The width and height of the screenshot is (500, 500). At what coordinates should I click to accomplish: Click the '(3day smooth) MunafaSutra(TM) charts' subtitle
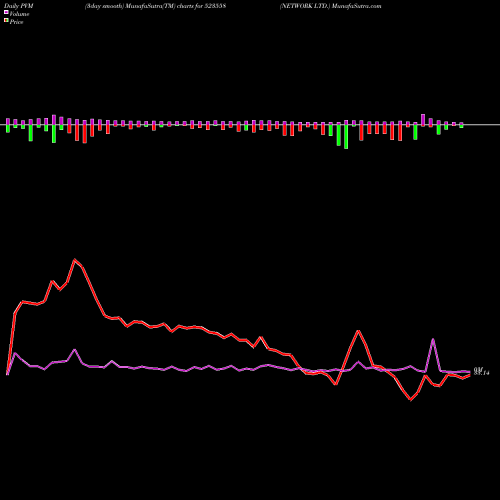click(140, 6)
